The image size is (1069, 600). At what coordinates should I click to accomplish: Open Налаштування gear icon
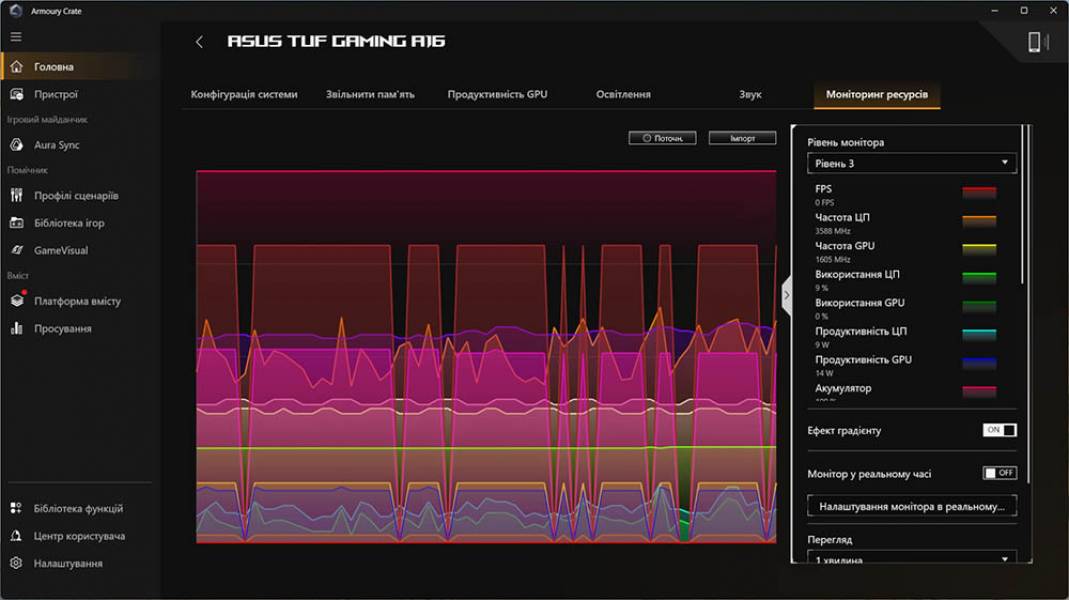17,564
